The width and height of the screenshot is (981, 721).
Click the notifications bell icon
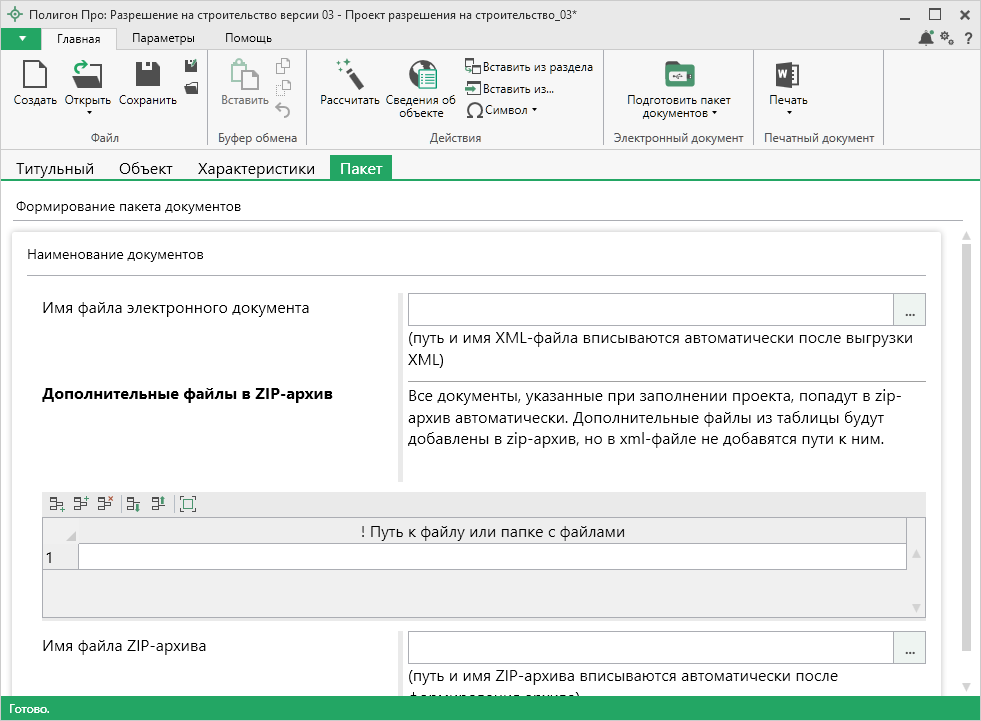coord(925,38)
